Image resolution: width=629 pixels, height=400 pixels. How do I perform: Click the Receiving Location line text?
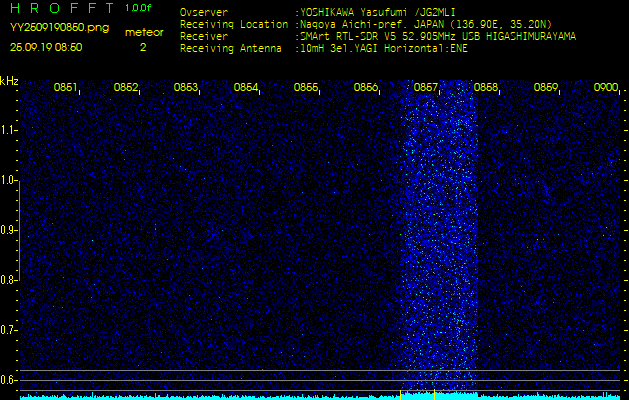[366, 24]
